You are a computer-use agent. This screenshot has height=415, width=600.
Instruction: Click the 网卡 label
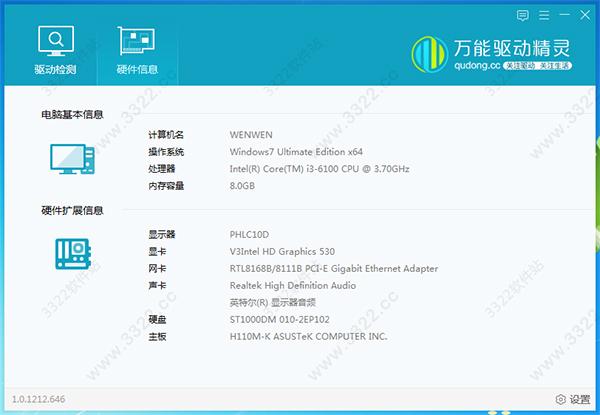[x=157, y=269]
